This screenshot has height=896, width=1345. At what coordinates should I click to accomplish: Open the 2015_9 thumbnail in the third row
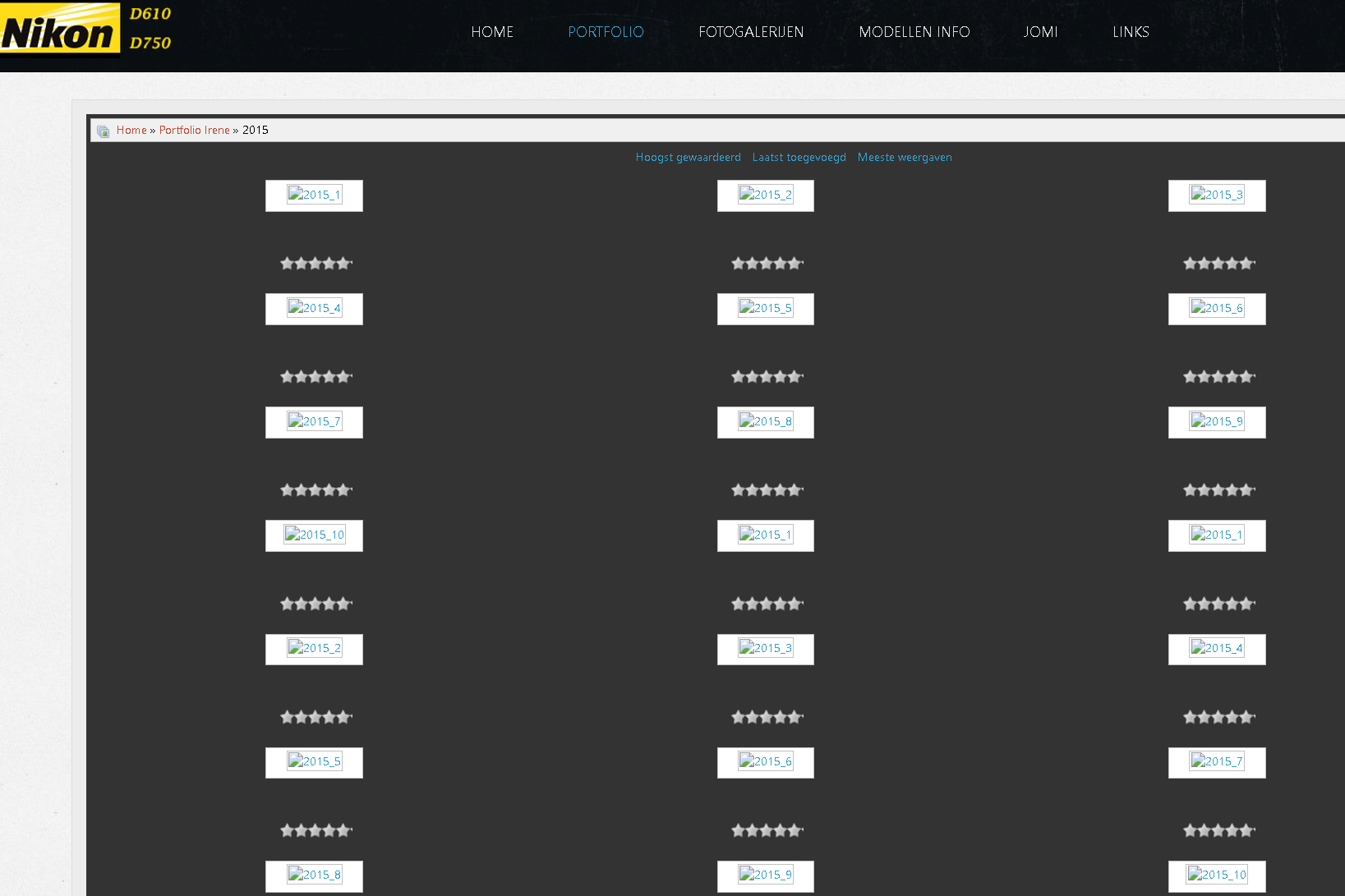1217,421
